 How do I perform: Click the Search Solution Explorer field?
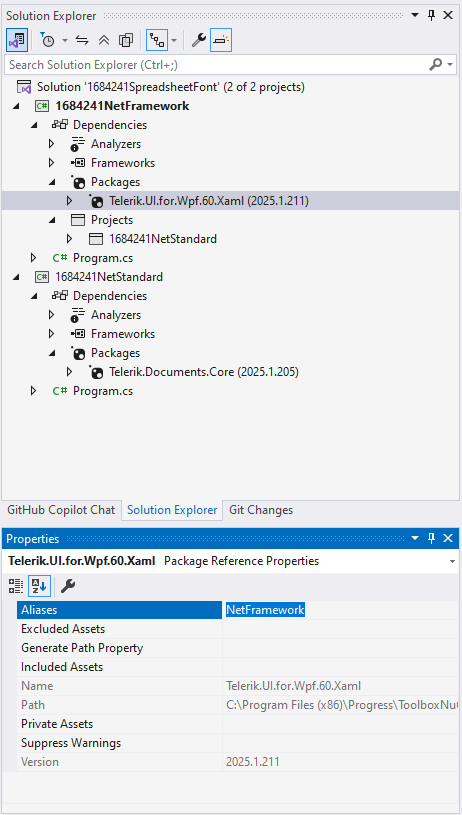[x=216, y=65]
